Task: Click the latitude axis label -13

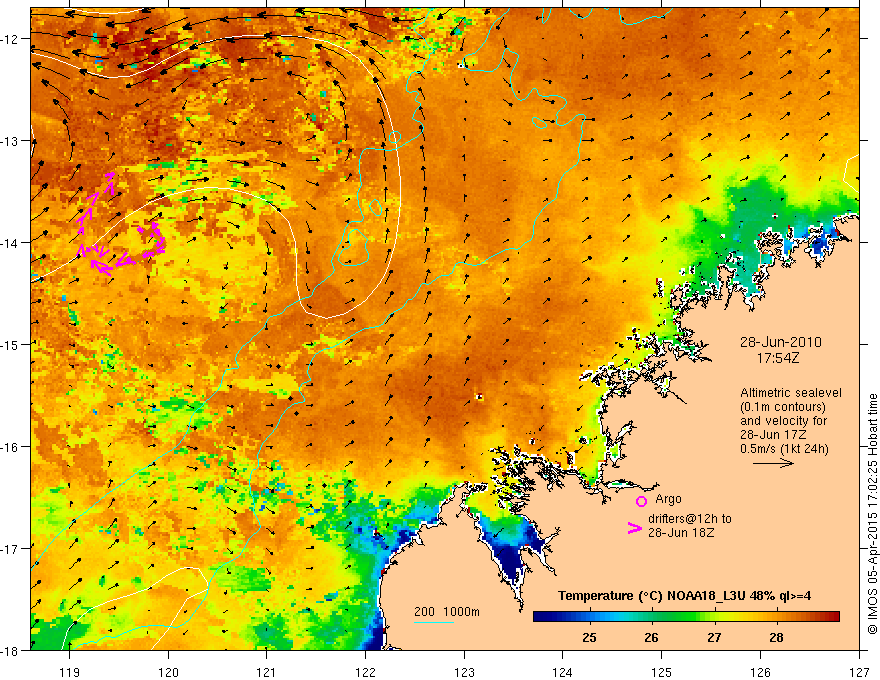Action: (x=10, y=141)
